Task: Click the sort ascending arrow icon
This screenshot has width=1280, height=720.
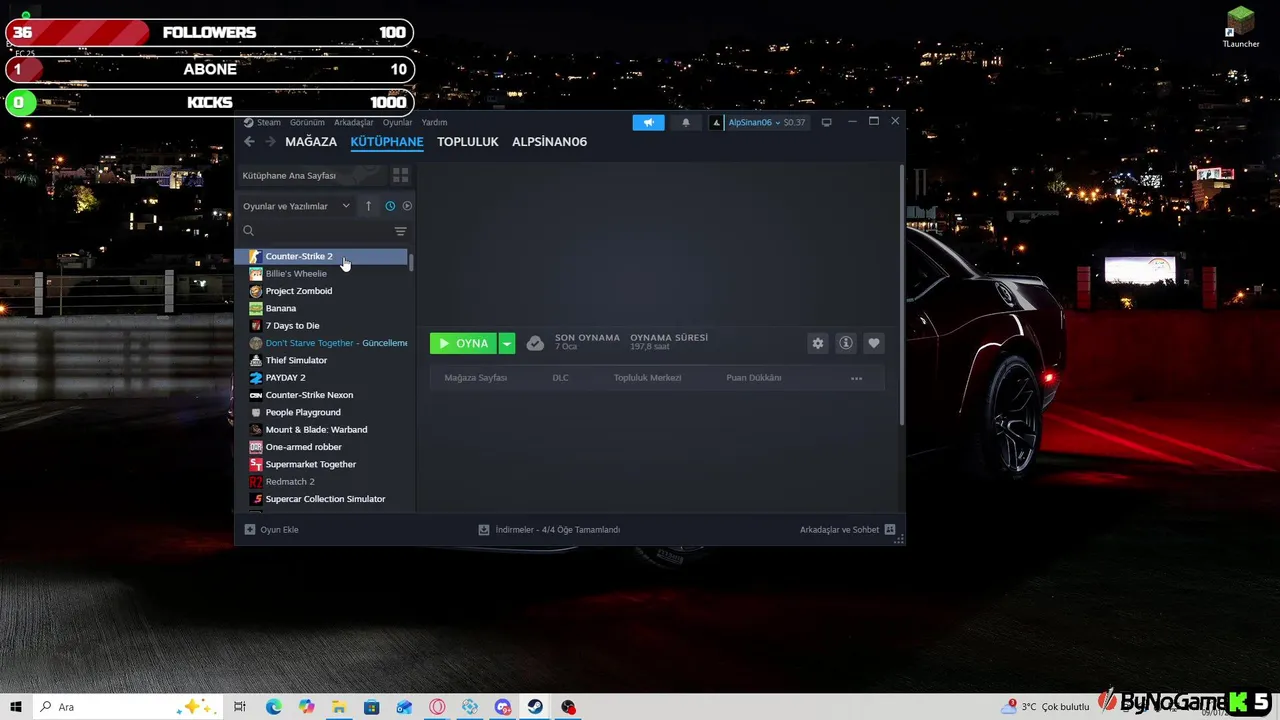Action: (x=368, y=206)
